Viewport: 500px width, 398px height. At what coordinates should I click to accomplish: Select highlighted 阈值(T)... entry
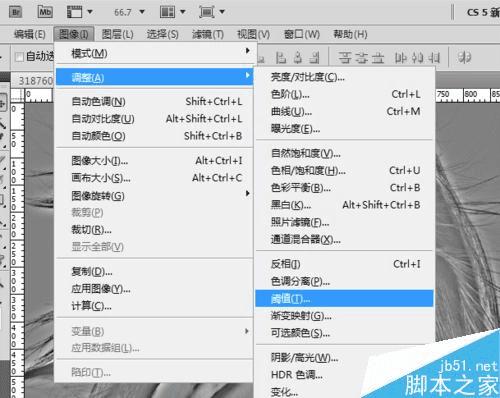(345, 298)
